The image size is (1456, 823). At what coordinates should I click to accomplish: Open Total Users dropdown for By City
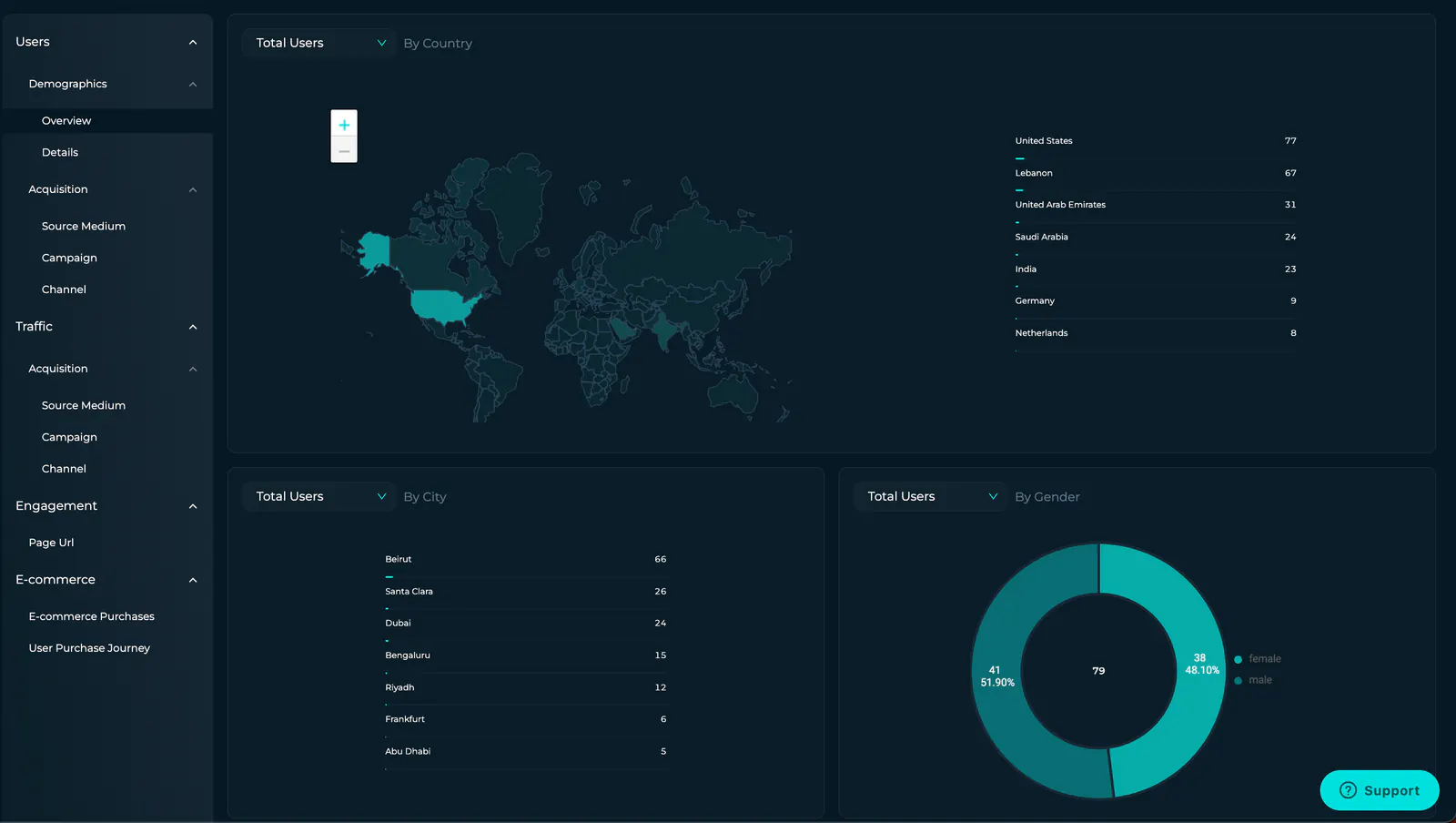coord(318,496)
